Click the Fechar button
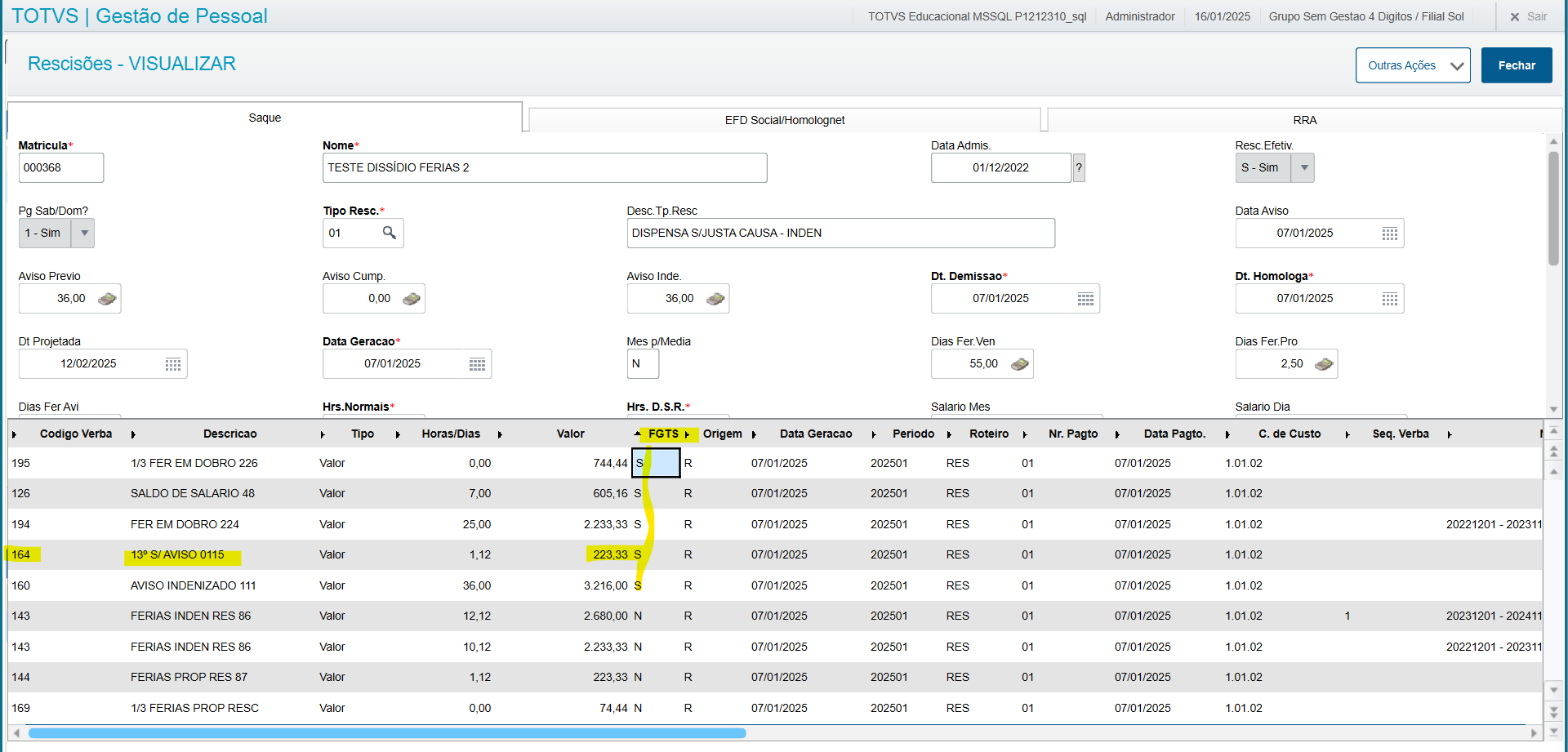The height and width of the screenshot is (752, 1568). click(1517, 65)
